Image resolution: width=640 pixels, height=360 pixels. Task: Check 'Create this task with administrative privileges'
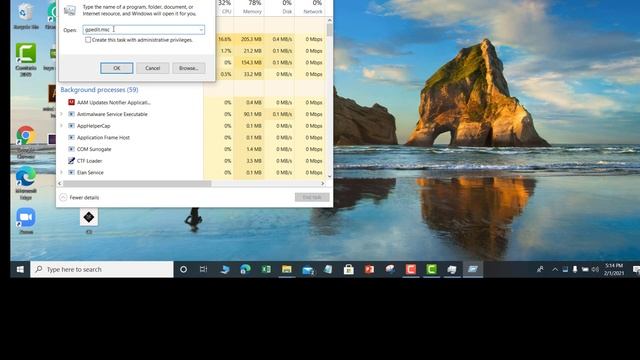point(88,40)
